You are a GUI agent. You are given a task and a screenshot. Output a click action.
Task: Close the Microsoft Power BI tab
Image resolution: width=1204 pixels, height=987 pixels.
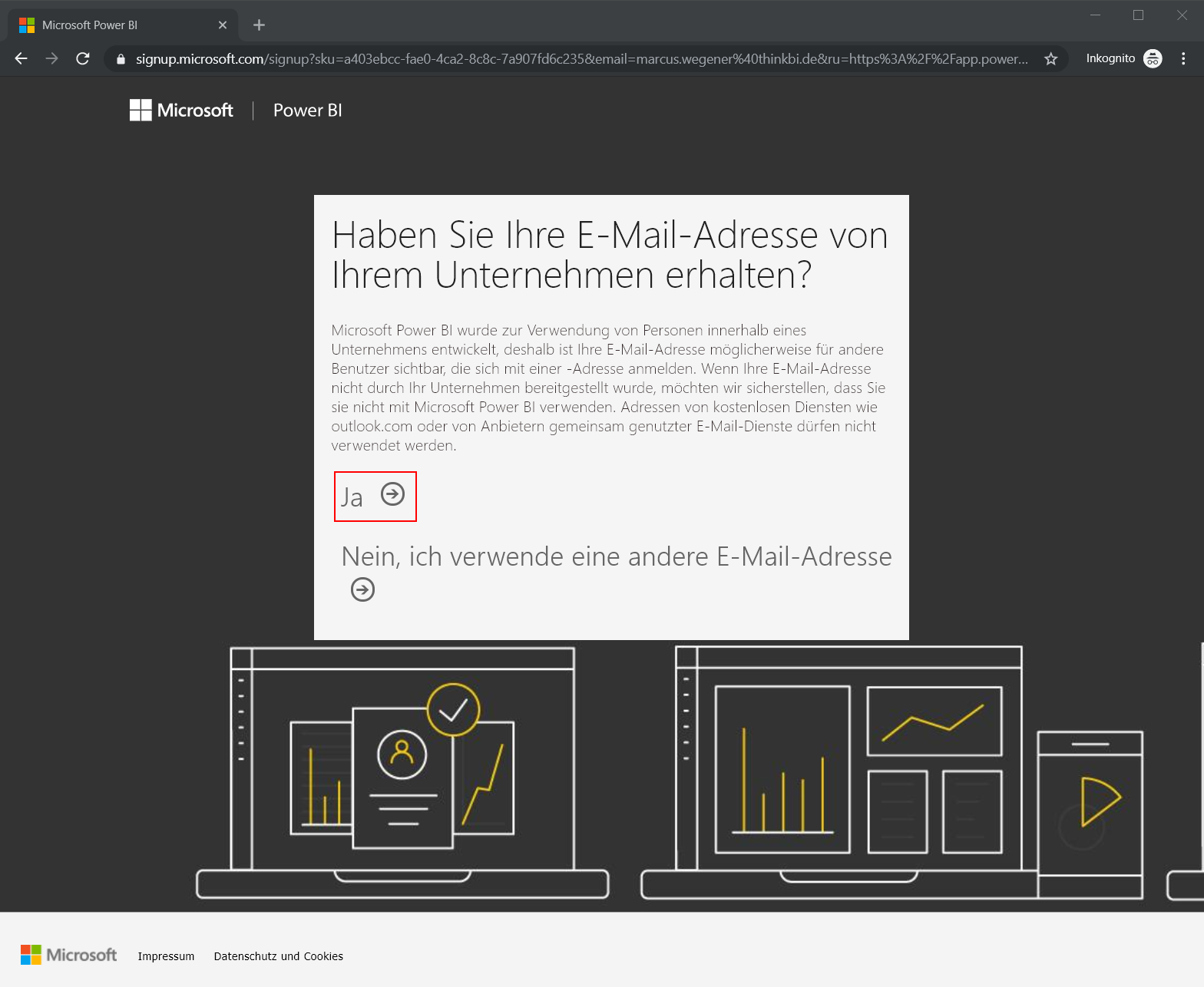coord(223,25)
